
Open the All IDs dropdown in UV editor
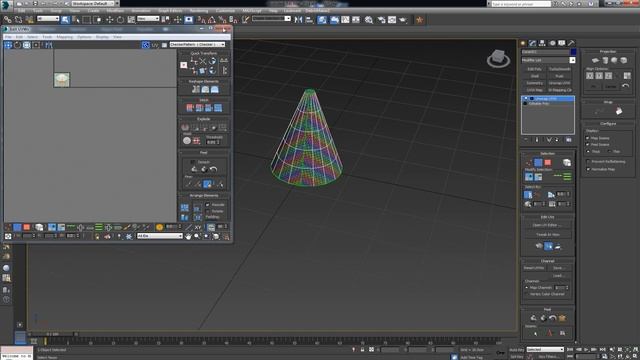[x=160, y=236]
